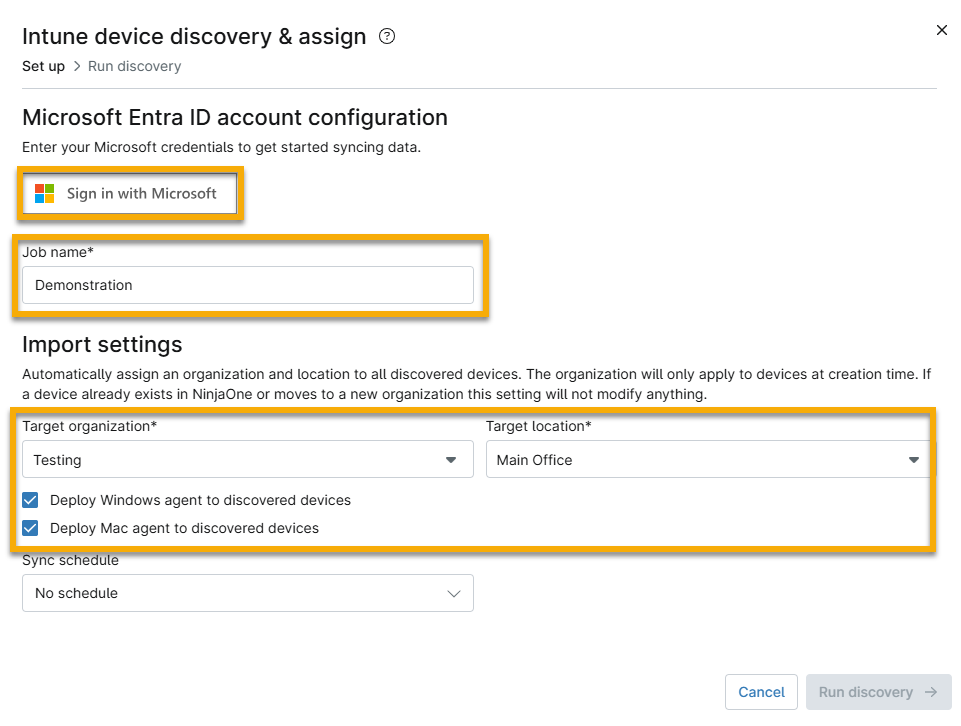The height and width of the screenshot is (726, 961).
Task: Click Microsoft Entra ID account configuration heading
Action: tap(235, 118)
